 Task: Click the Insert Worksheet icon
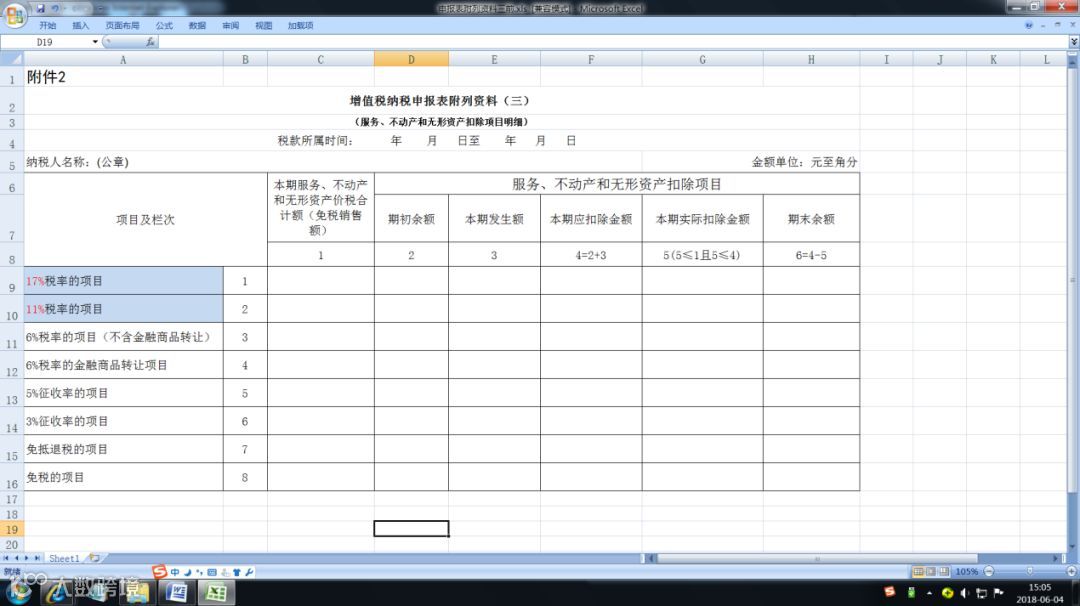pos(94,558)
